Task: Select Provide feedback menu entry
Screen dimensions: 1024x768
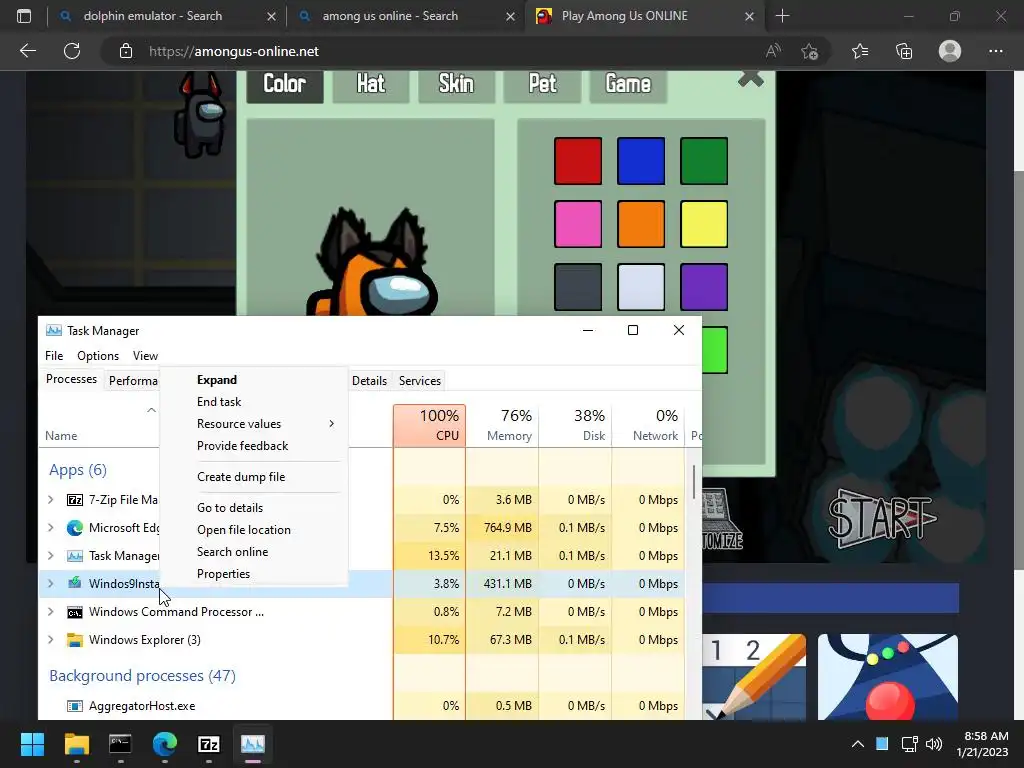Action: (253, 446)
